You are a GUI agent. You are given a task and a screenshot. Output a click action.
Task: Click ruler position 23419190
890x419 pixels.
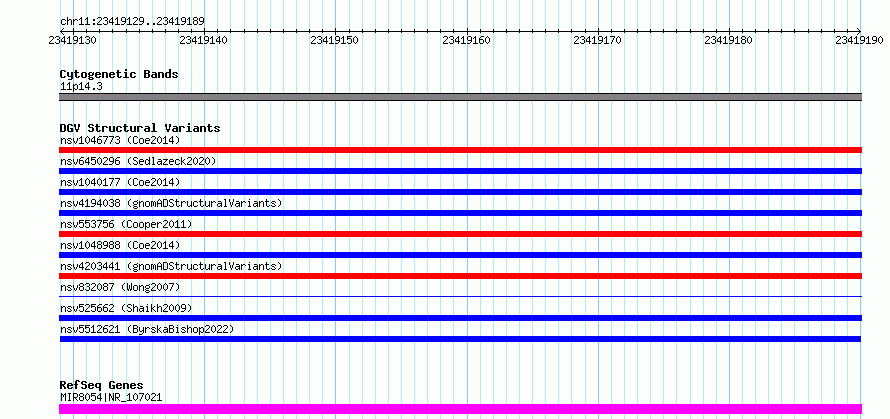pos(859,40)
